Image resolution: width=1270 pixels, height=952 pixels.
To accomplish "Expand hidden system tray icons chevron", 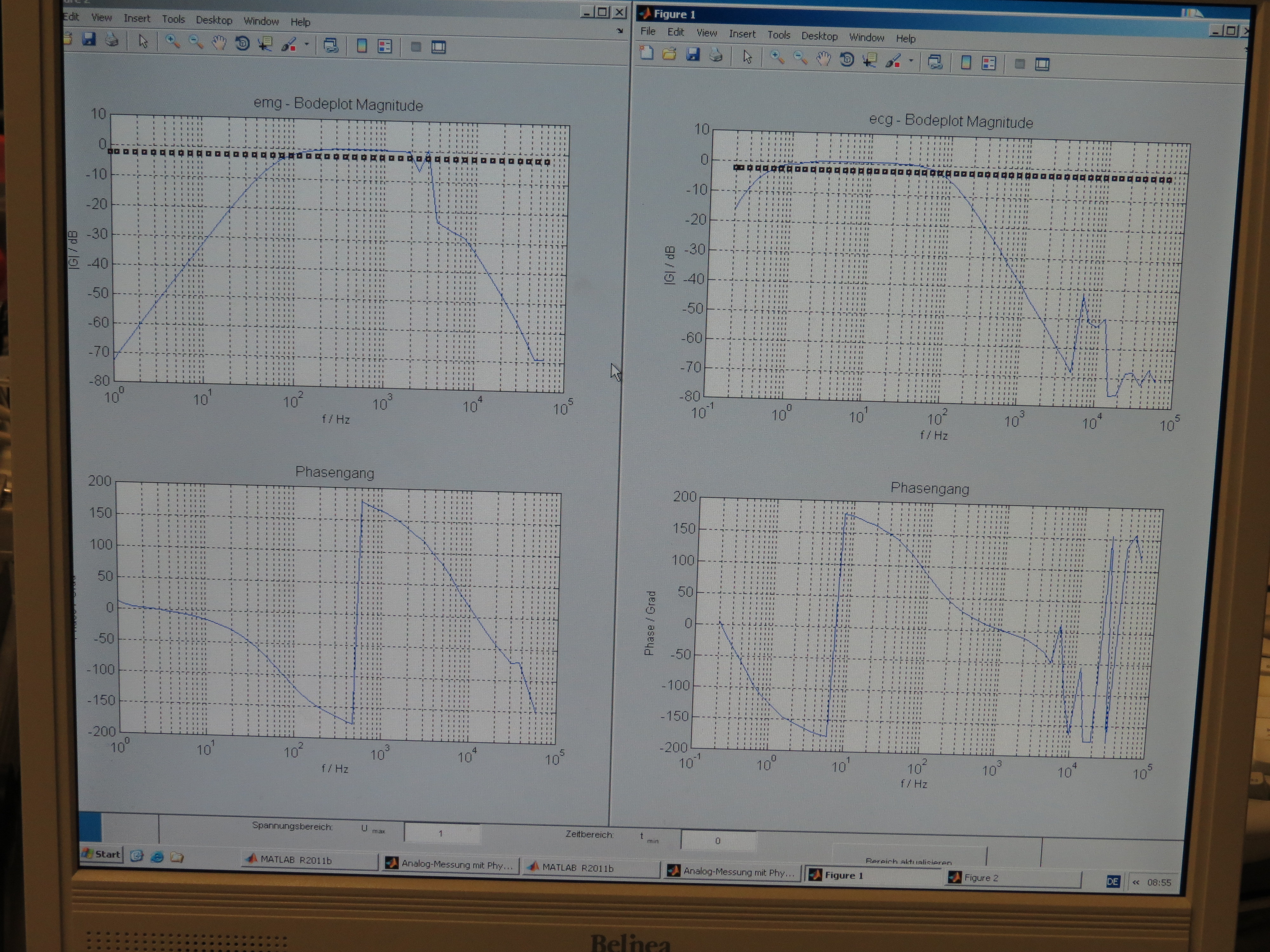I will (x=1136, y=882).
